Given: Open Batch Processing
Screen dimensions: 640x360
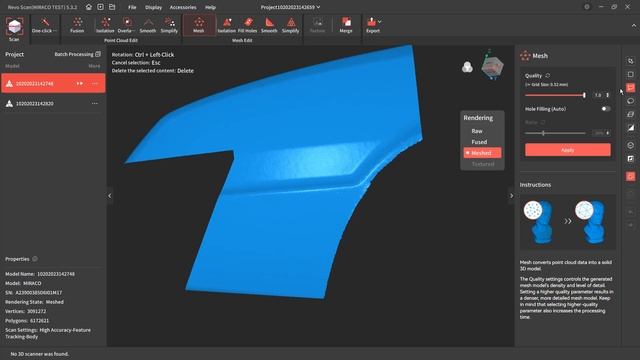Looking at the screenshot, I should tap(77, 54).
